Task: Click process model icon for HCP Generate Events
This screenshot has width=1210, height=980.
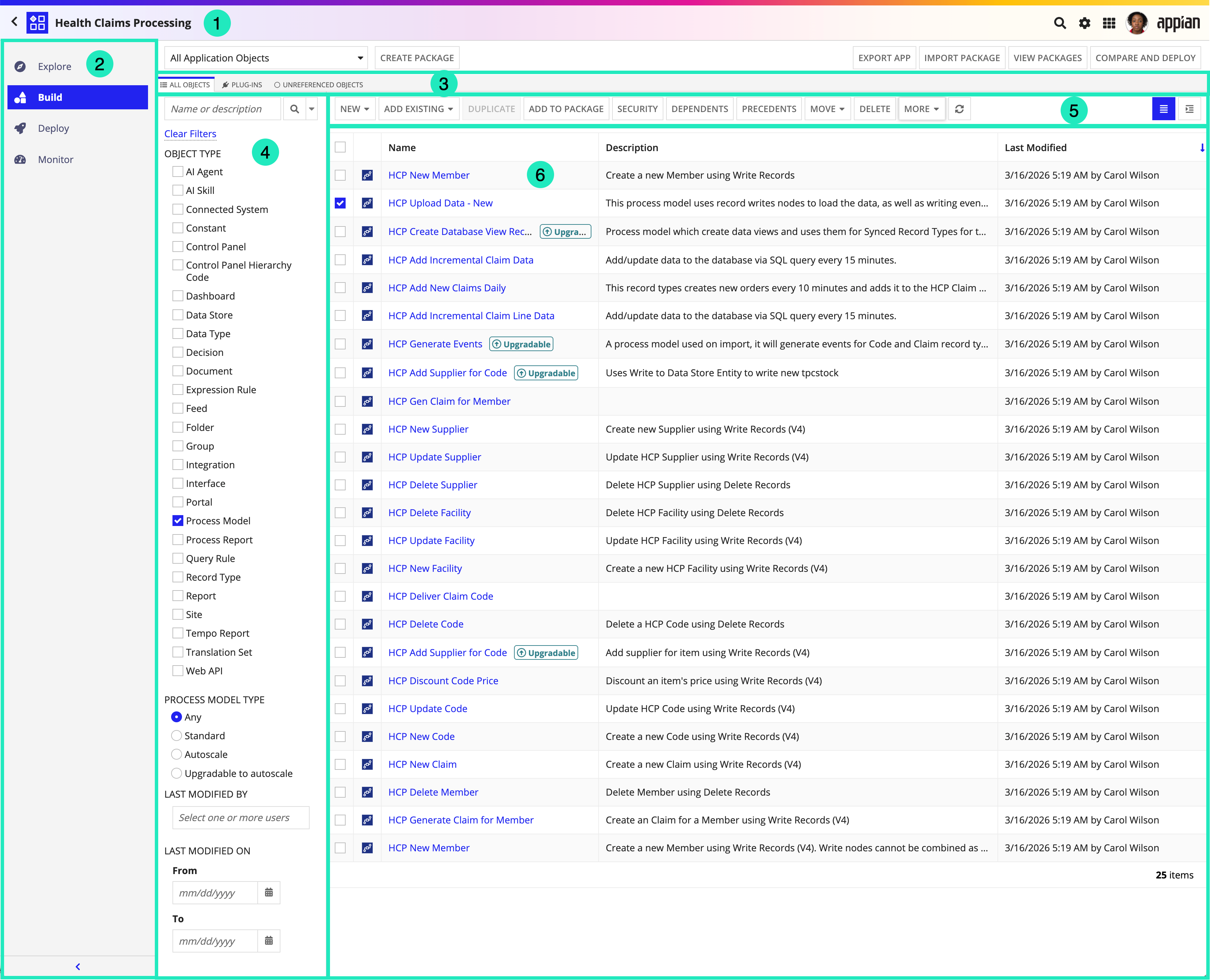Action: pyautogui.click(x=367, y=344)
